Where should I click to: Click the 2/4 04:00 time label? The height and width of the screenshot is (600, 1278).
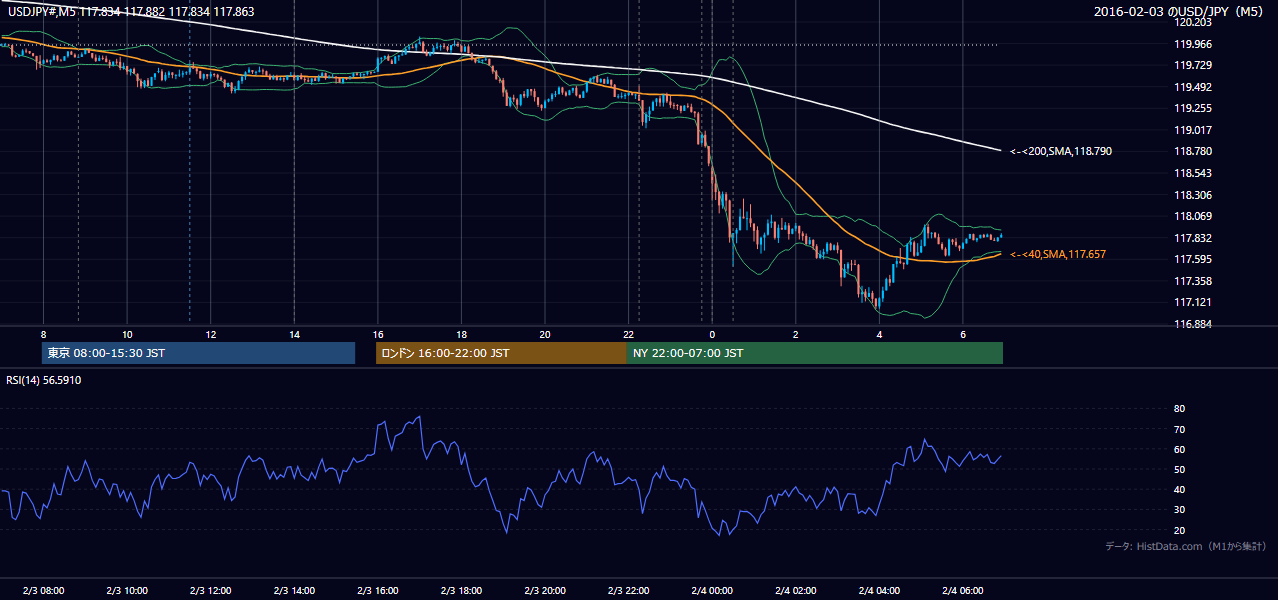tap(879, 591)
